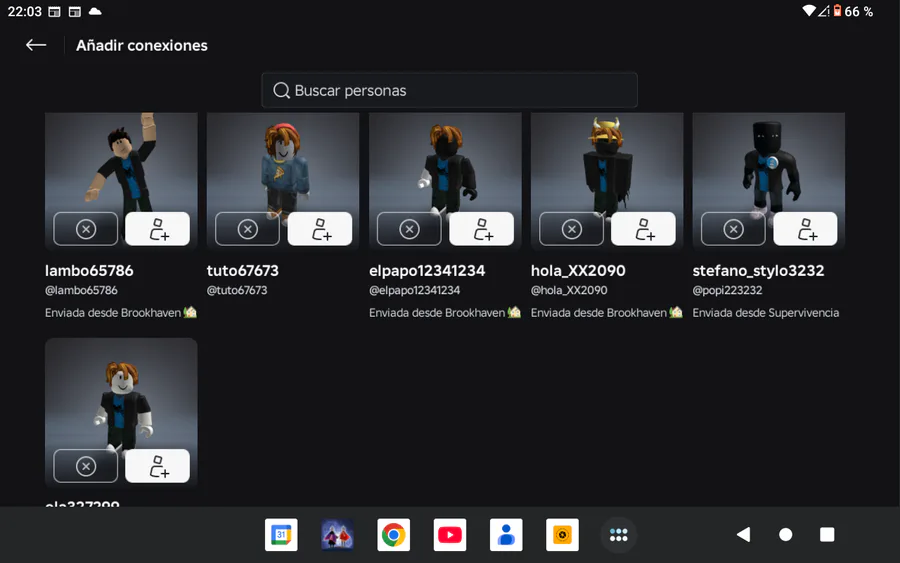Accept hola_XX2090's connection request
This screenshot has width=900, height=563.
coord(643,229)
